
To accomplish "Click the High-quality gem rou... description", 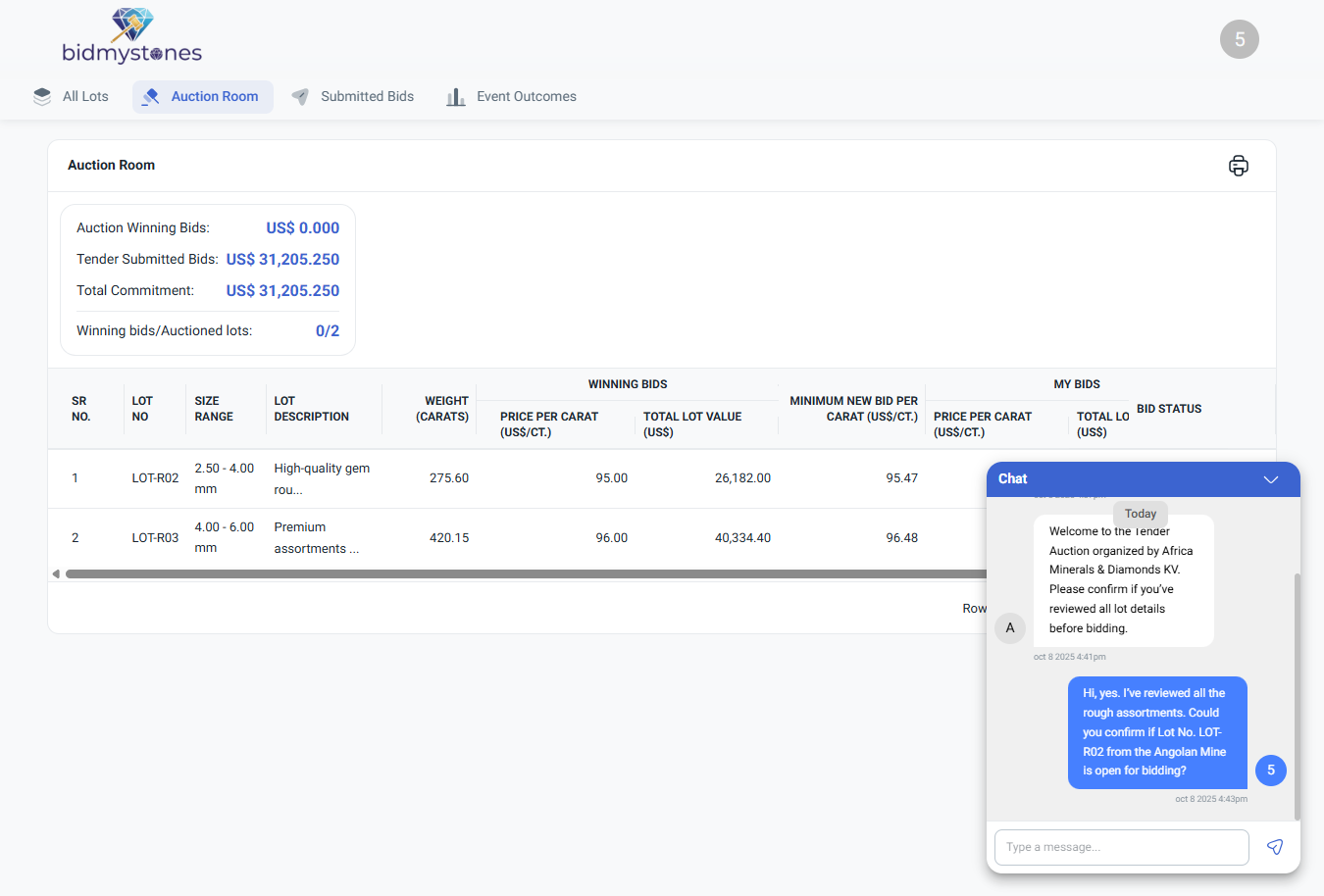I will (x=322, y=479).
